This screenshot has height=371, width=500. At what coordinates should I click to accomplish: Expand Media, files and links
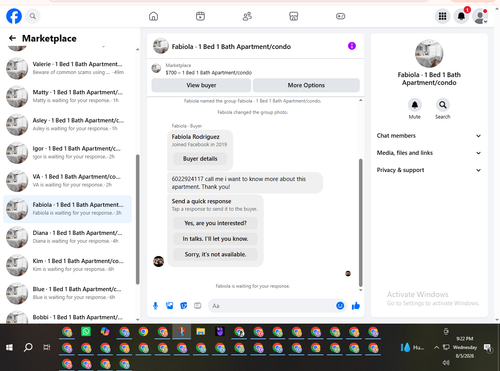(x=429, y=153)
